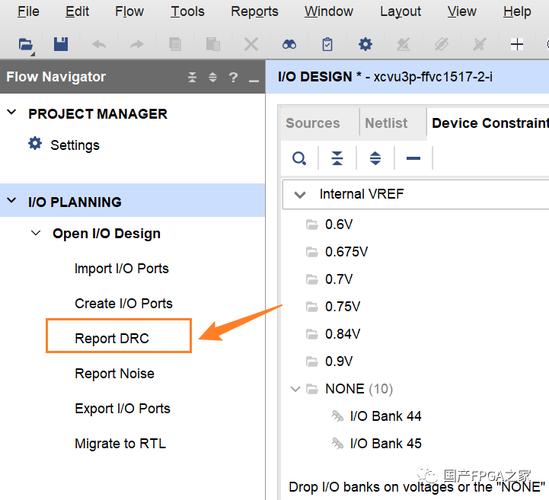Collapse all in Device Constraints panel
The height and width of the screenshot is (500, 549).
337,158
